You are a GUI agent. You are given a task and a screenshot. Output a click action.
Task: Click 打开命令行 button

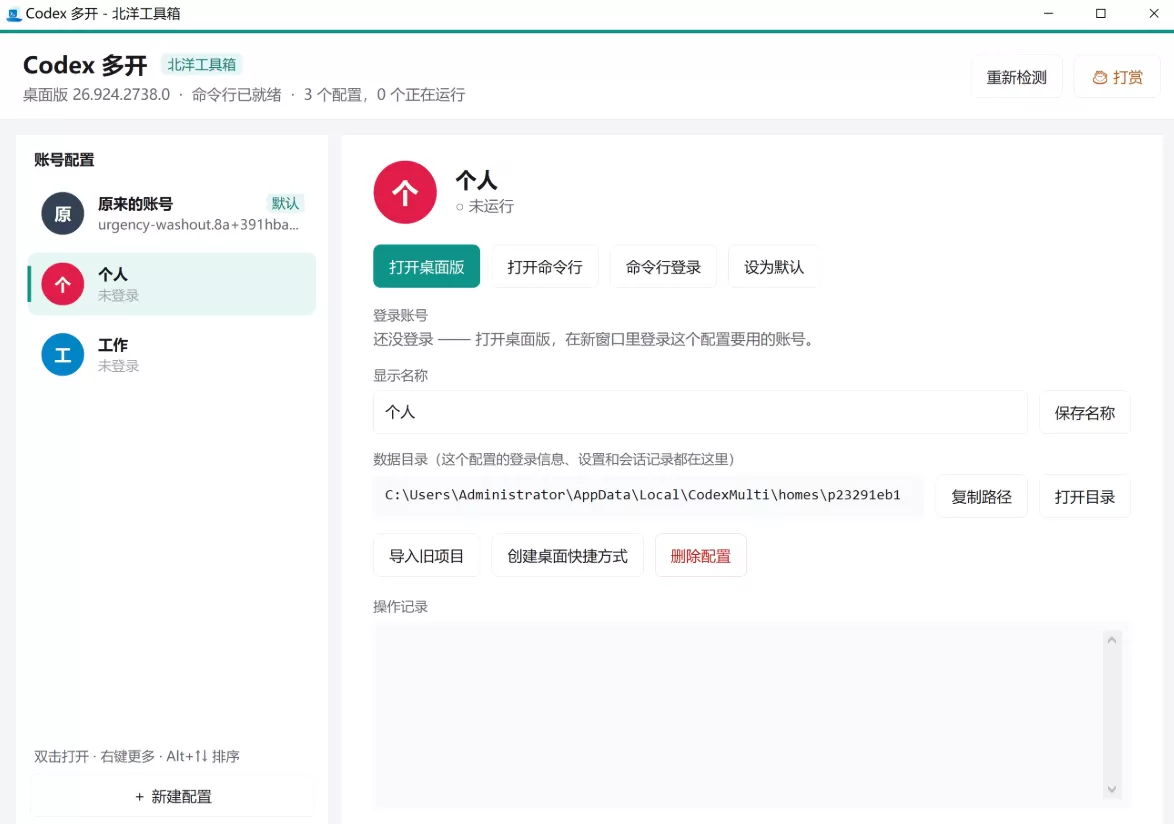[544, 266]
